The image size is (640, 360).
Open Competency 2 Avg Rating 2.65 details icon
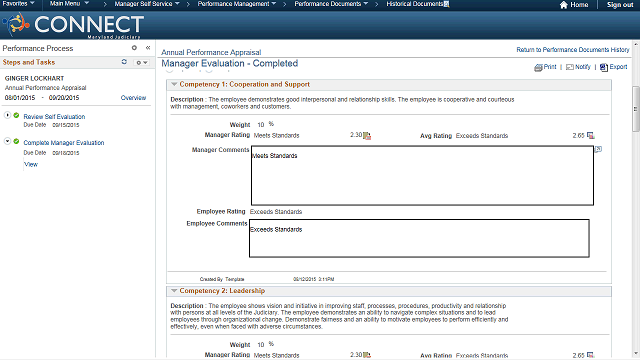tap(591, 355)
